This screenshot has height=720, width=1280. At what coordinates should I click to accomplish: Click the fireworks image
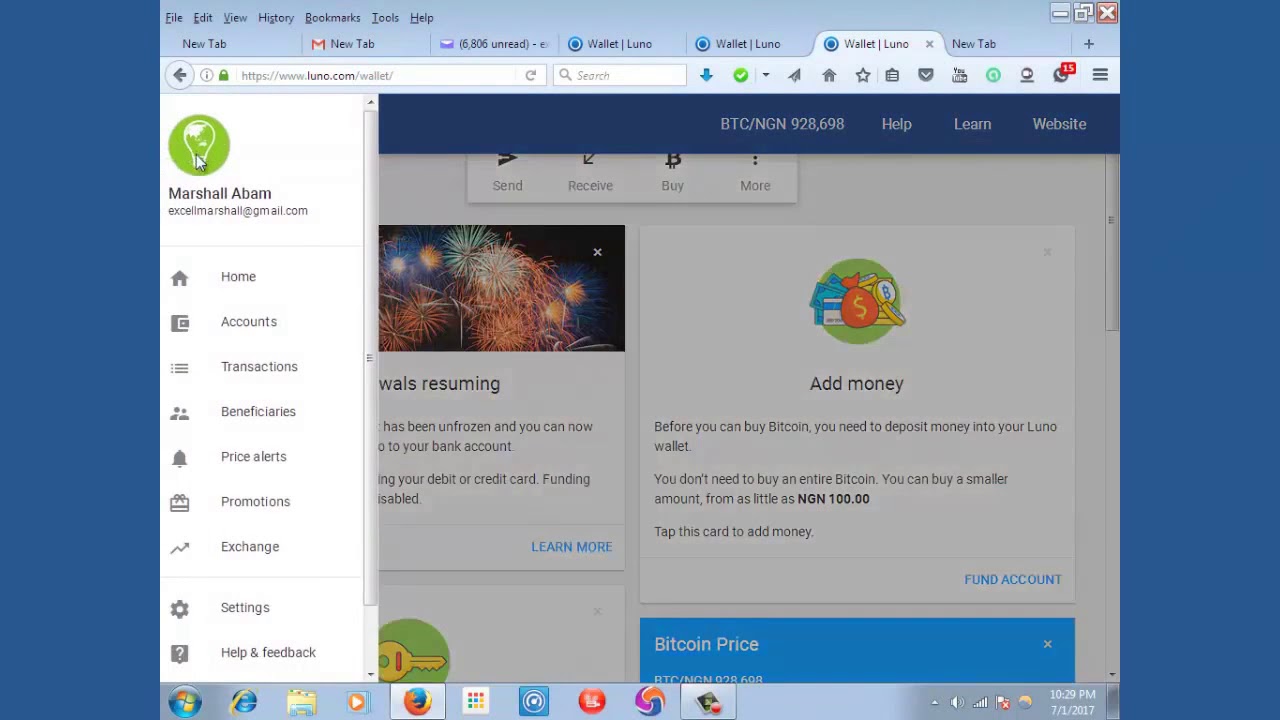tap(501, 288)
